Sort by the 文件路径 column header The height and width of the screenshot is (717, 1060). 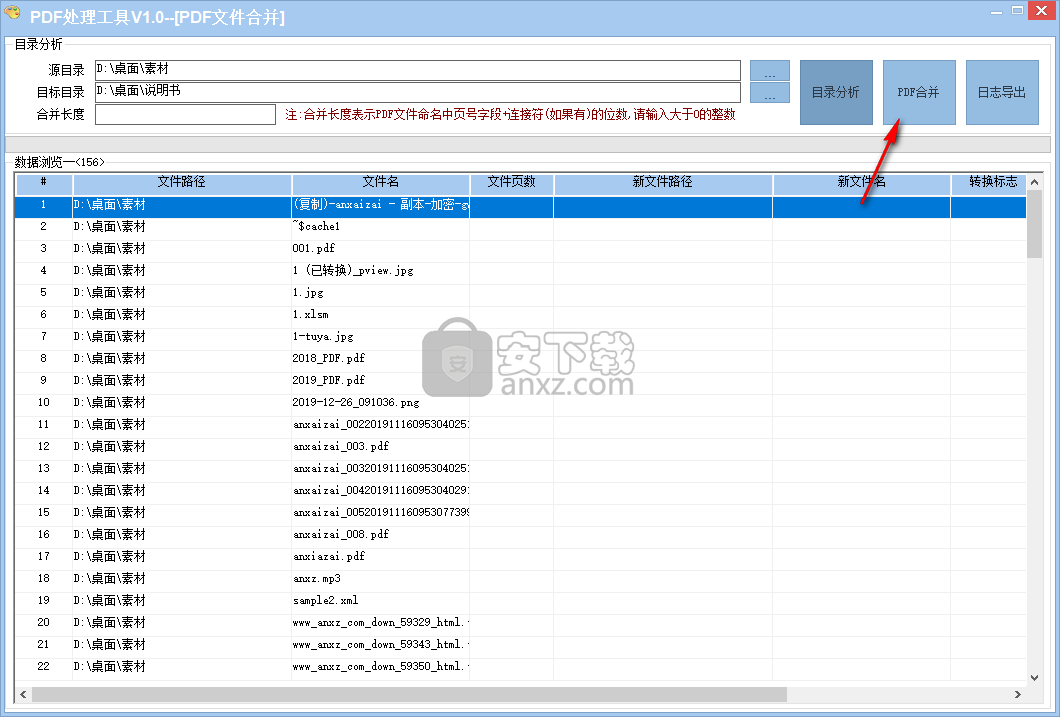[x=182, y=182]
